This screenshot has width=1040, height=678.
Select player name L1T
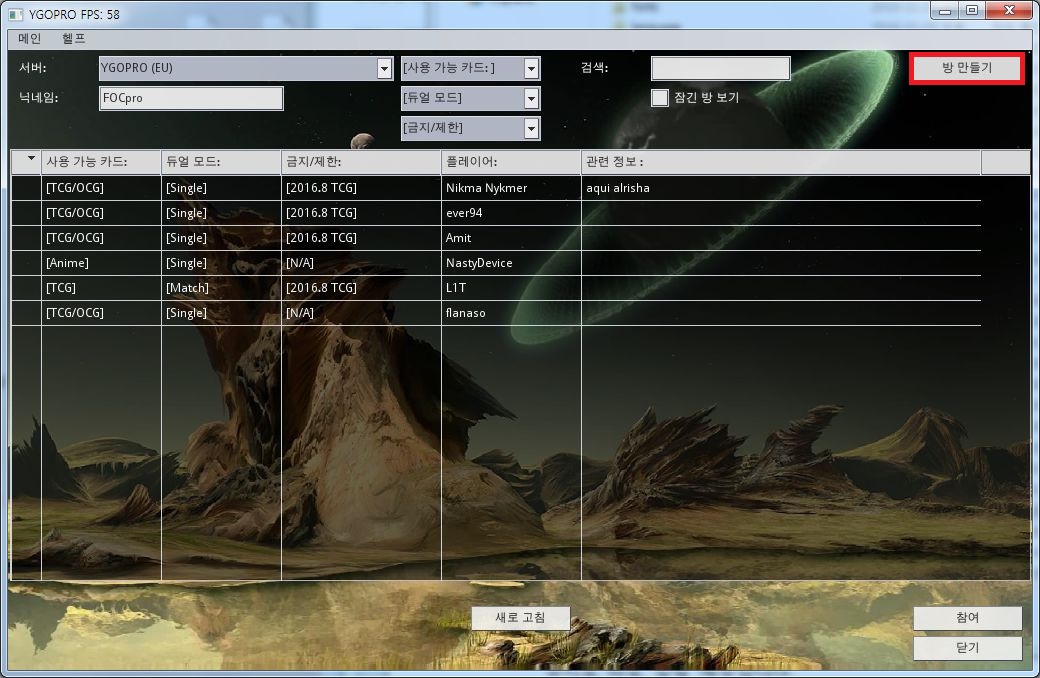click(456, 288)
